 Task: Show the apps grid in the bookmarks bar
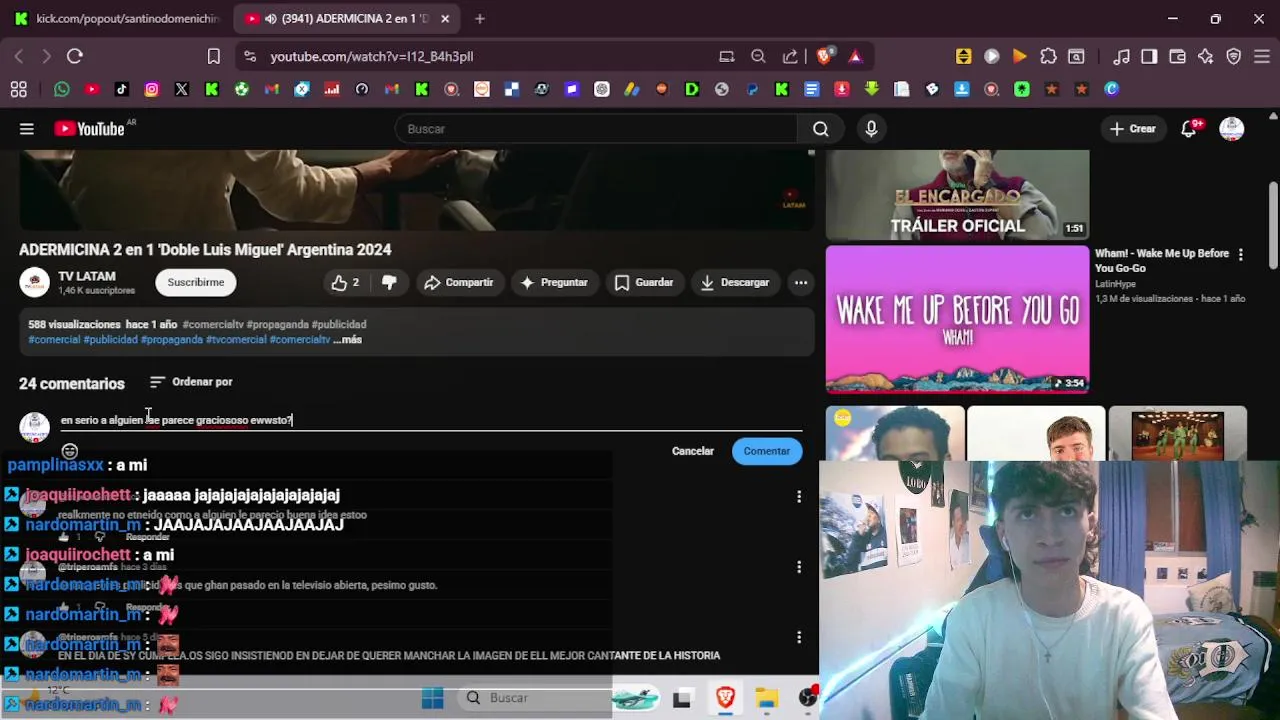pos(19,89)
